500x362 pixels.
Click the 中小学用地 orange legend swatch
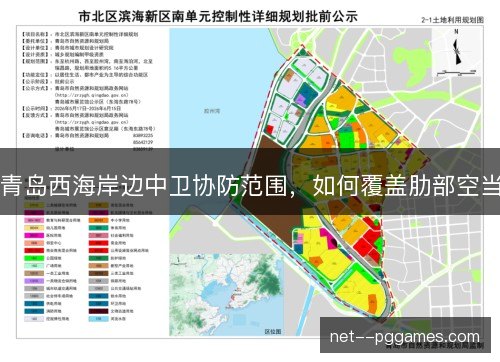click(x=99, y=220)
